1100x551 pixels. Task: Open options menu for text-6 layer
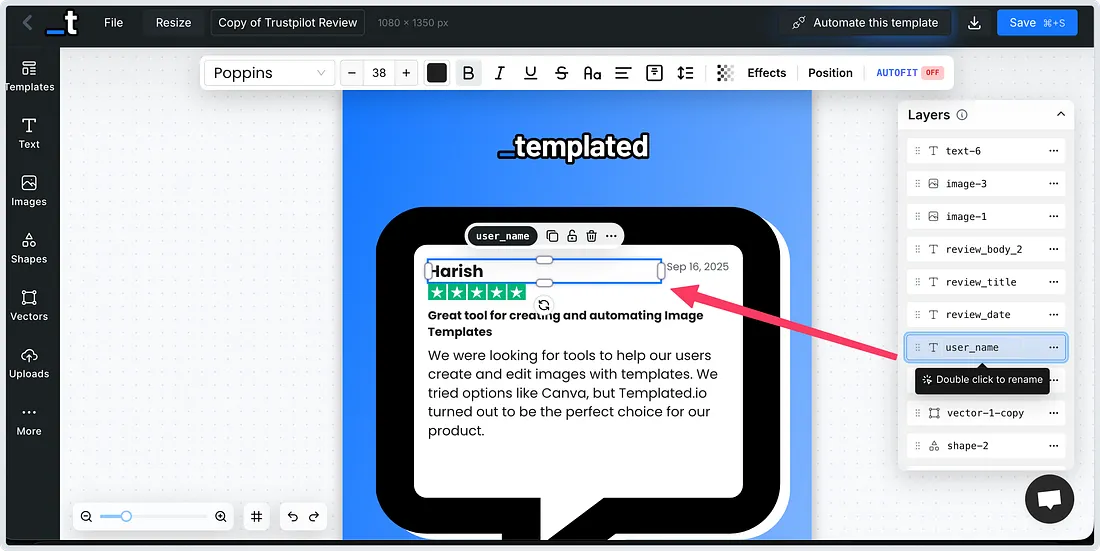pyautogui.click(x=1054, y=151)
